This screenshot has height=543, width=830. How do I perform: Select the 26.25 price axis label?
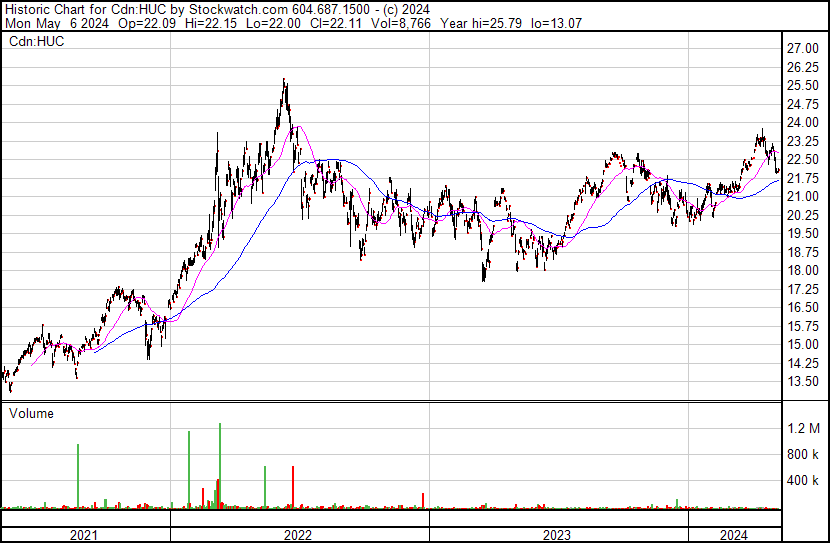(802, 67)
